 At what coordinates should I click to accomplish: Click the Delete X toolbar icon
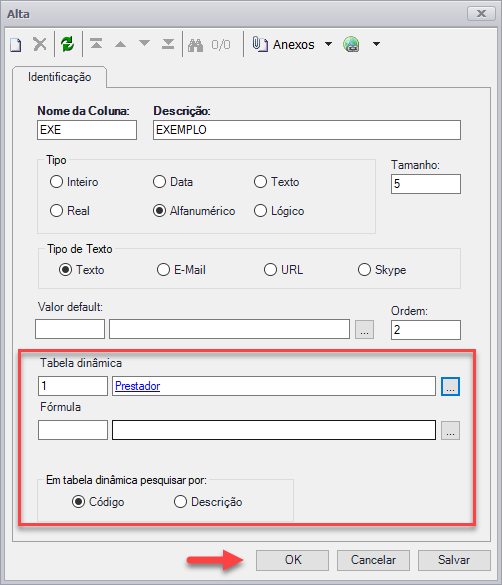pyautogui.click(x=40, y=44)
